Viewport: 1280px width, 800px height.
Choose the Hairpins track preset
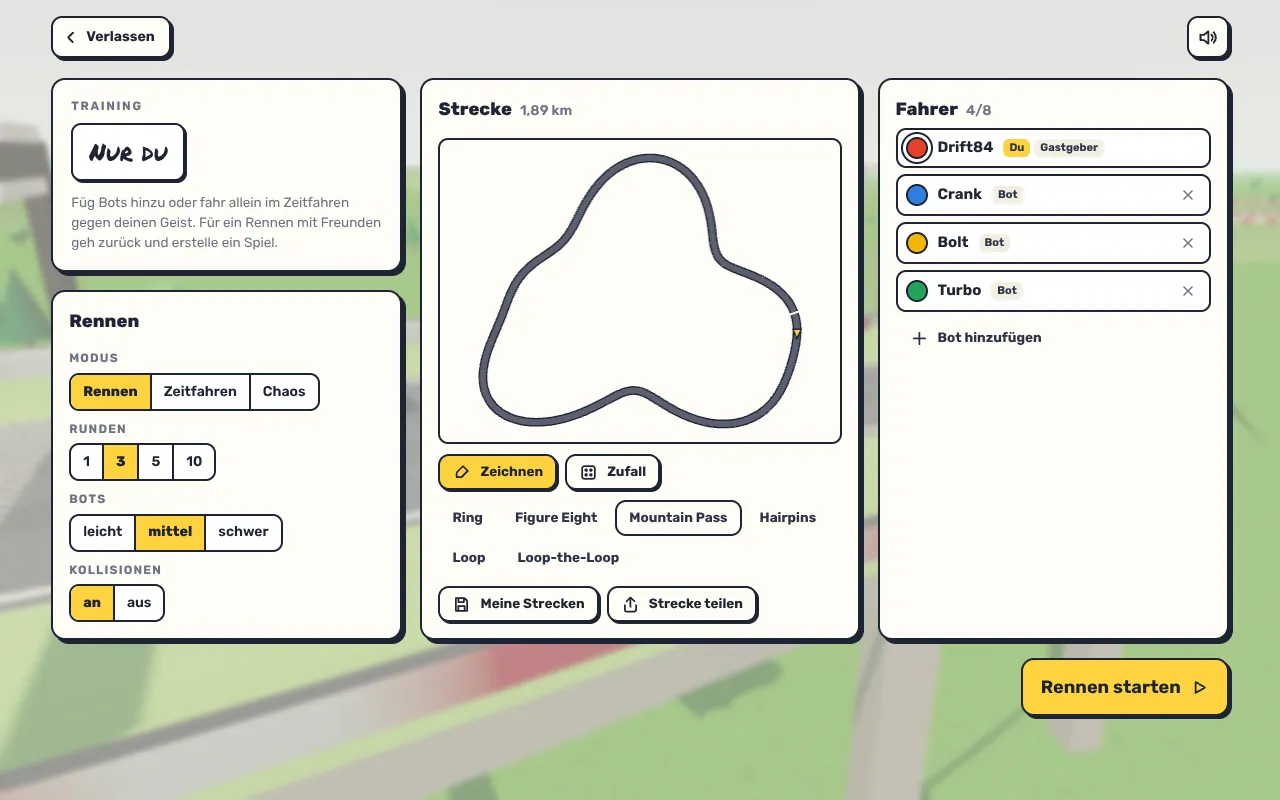coord(787,518)
